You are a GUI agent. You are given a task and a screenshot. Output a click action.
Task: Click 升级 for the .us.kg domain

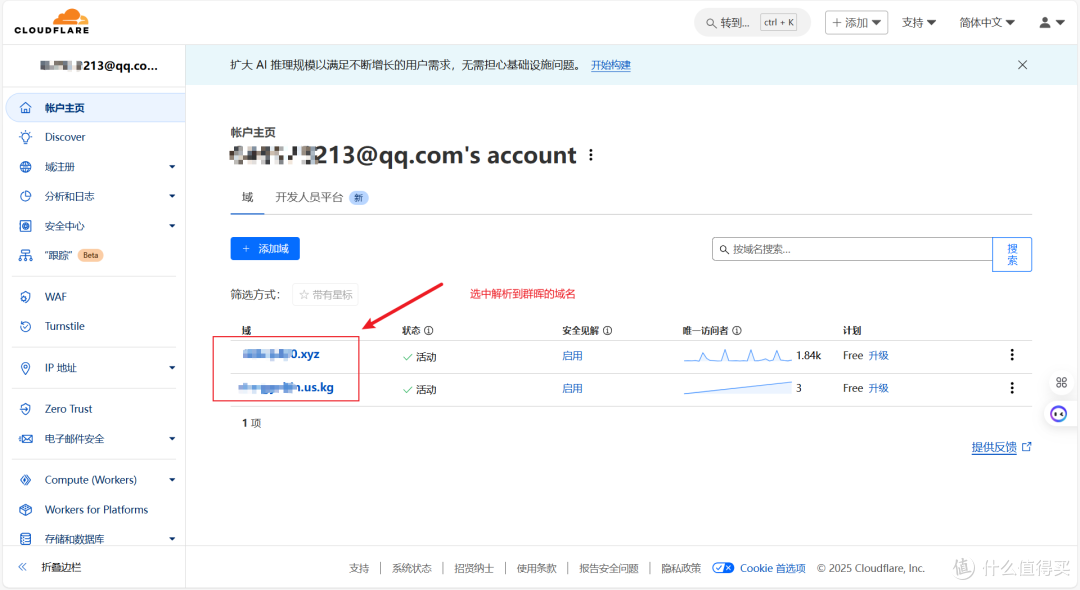pos(878,388)
